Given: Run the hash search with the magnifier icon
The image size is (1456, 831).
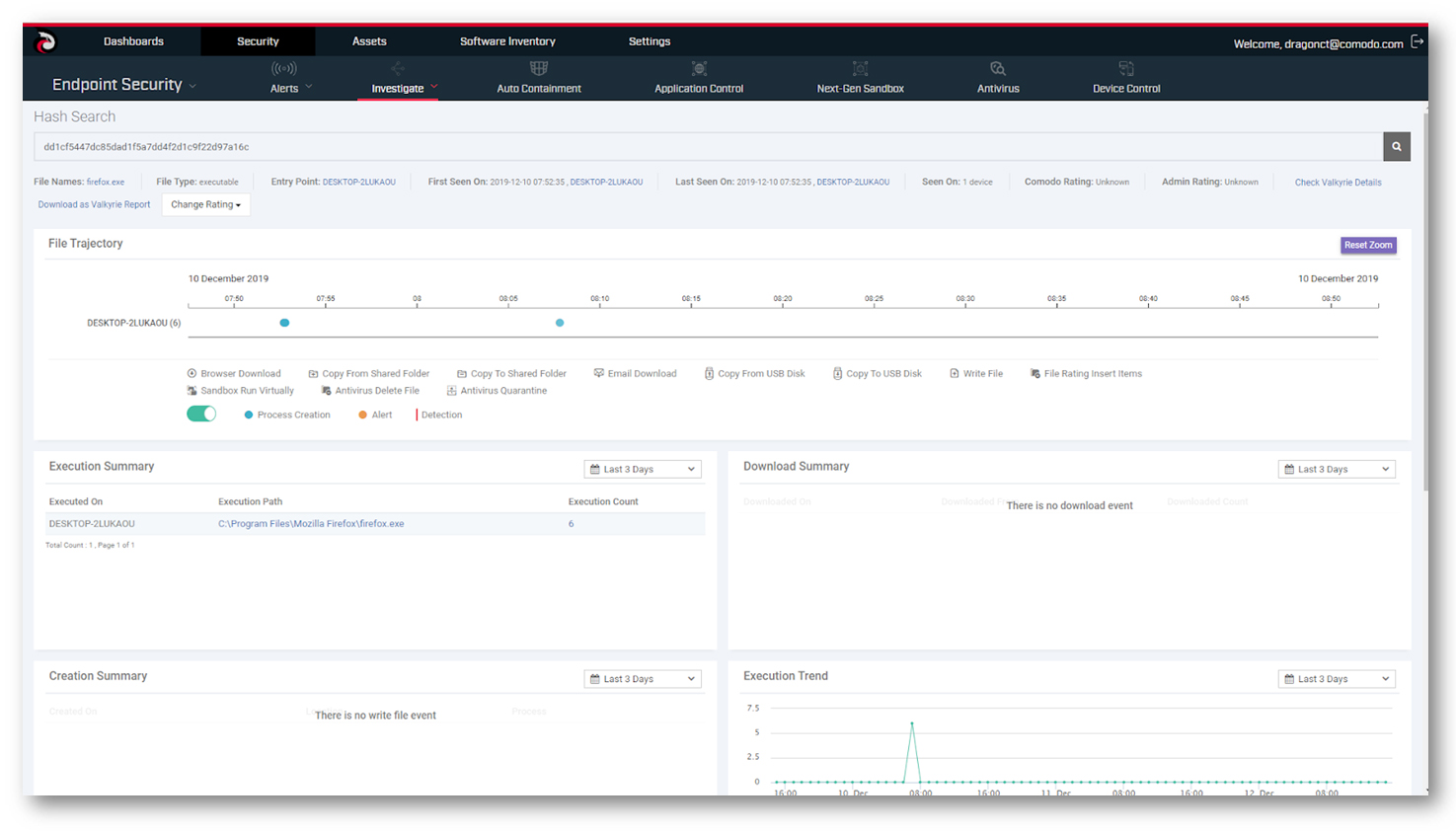Looking at the screenshot, I should pos(1396,146).
